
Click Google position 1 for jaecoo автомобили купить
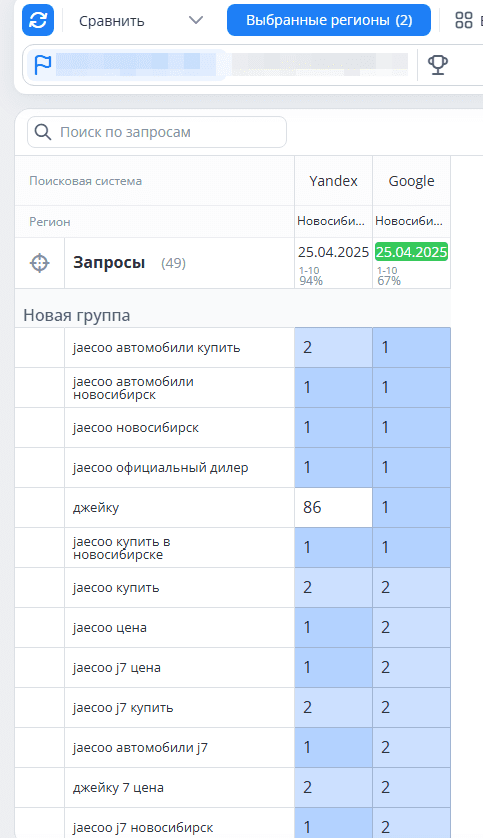tap(411, 347)
